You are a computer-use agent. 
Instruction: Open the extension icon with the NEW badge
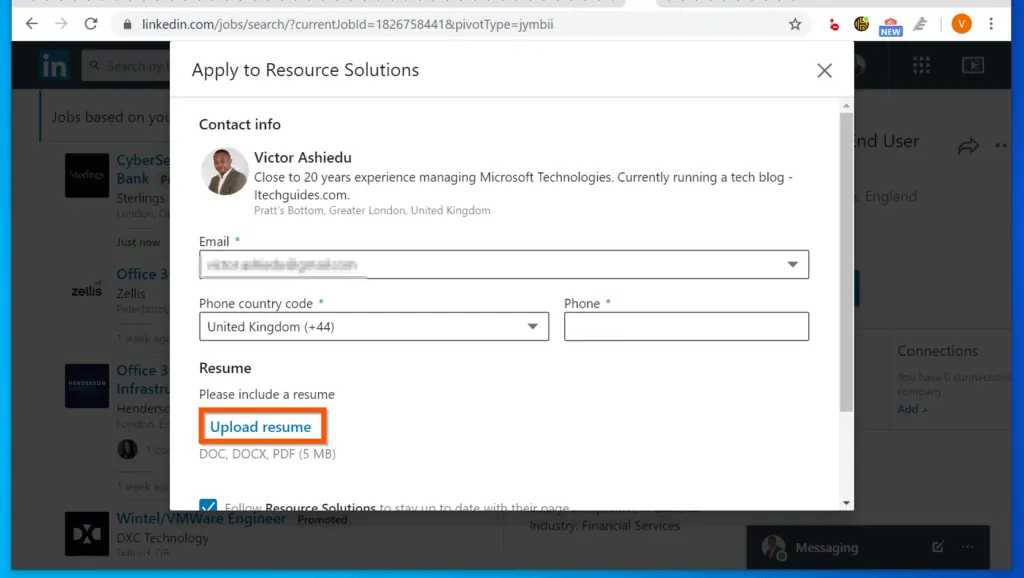click(x=890, y=22)
